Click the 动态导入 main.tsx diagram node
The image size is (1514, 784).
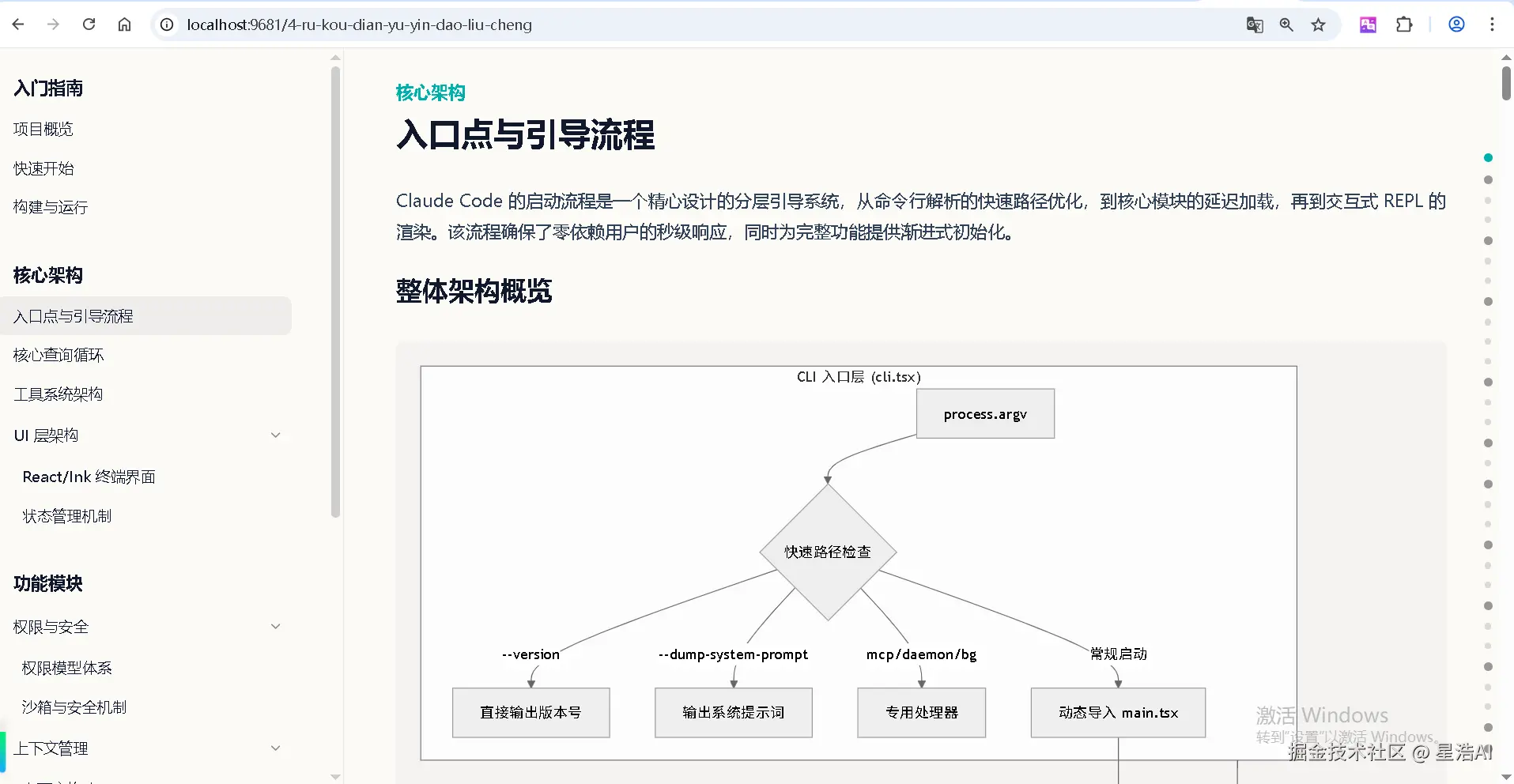tap(1118, 713)
